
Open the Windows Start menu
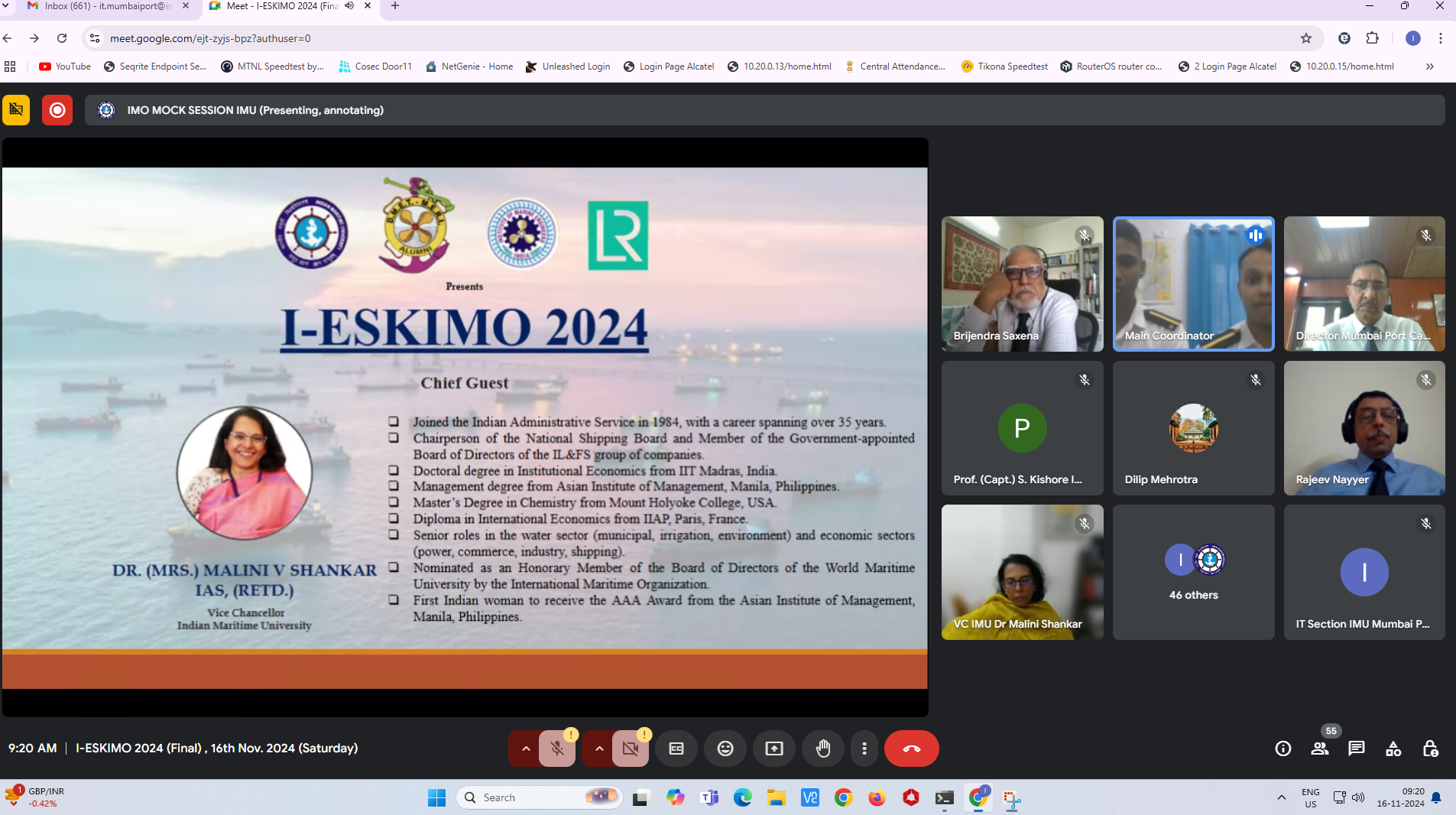436,797
